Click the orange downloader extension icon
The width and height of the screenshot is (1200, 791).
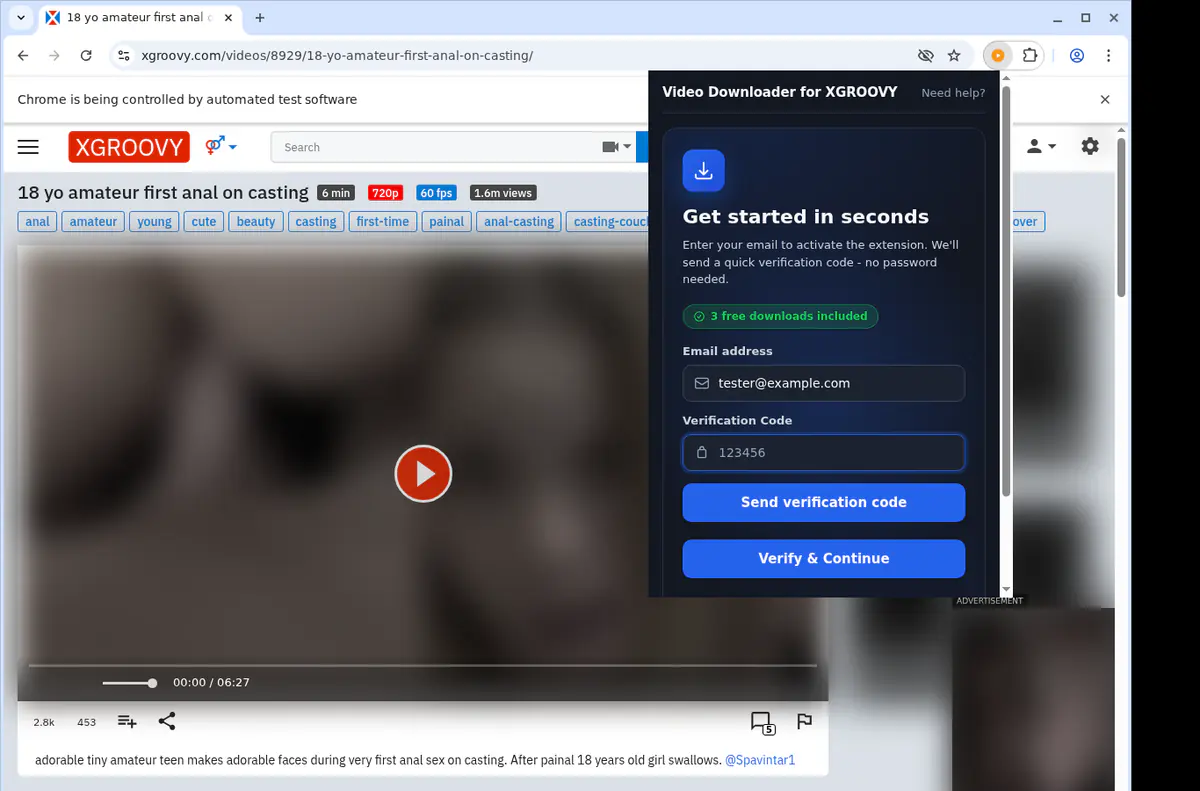998,56
